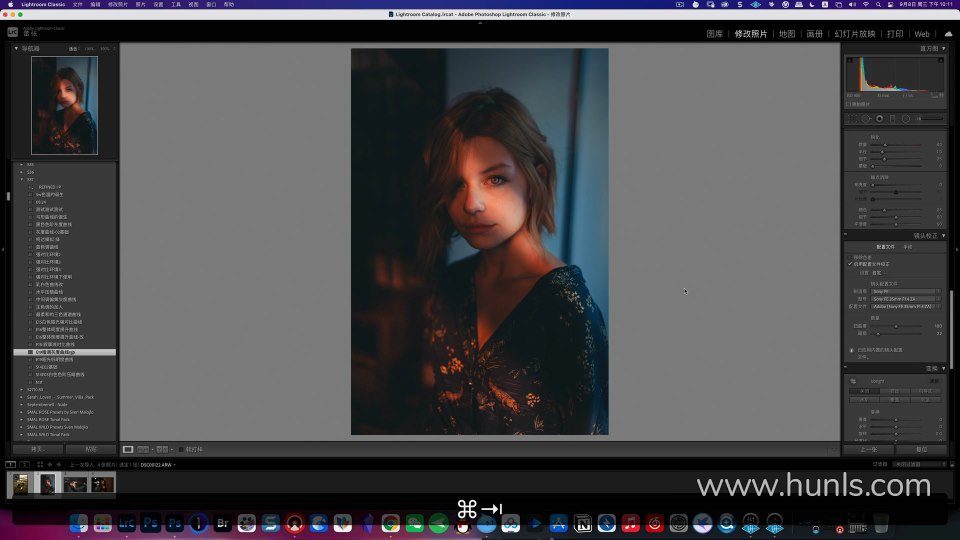Select the spot removal tool icon
This screenshot has width=960, height=540.
866,118
